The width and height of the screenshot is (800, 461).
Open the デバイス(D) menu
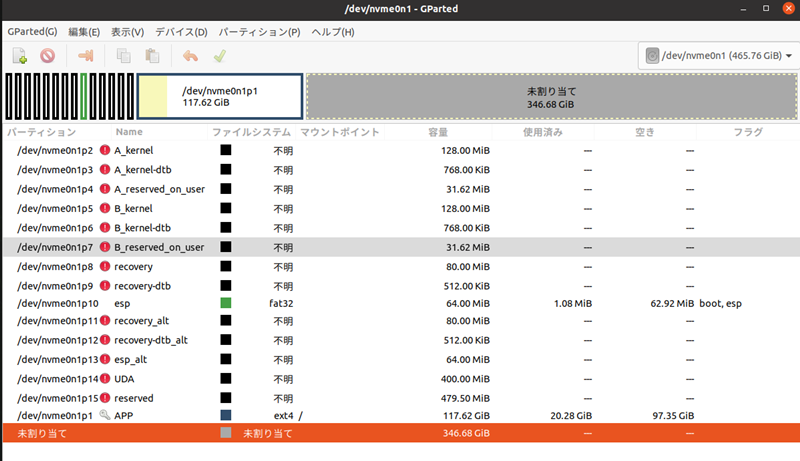pos(181,32)
